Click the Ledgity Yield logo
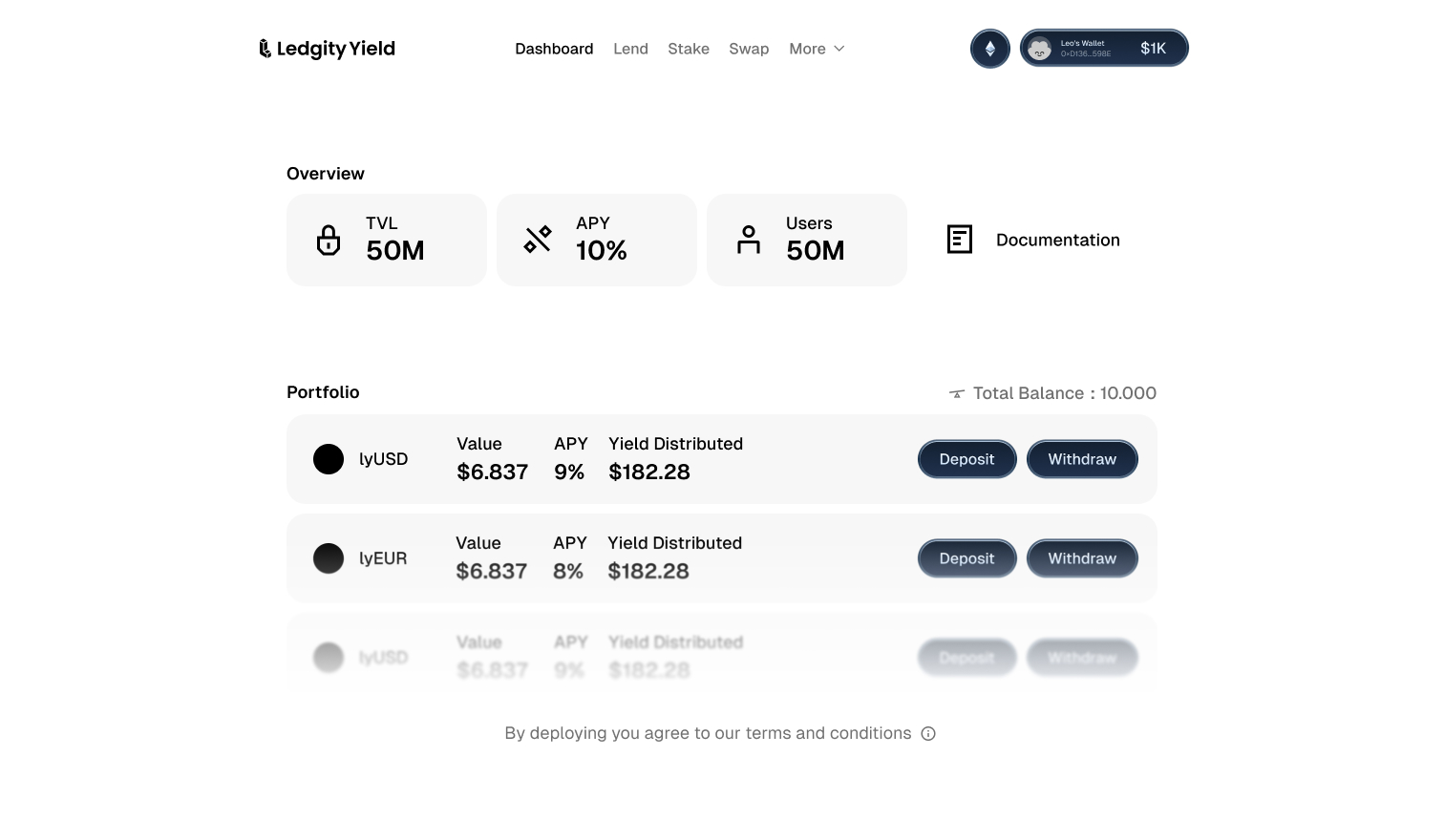Viewport: 1444px width, 840px height. (x=327, y=49)
